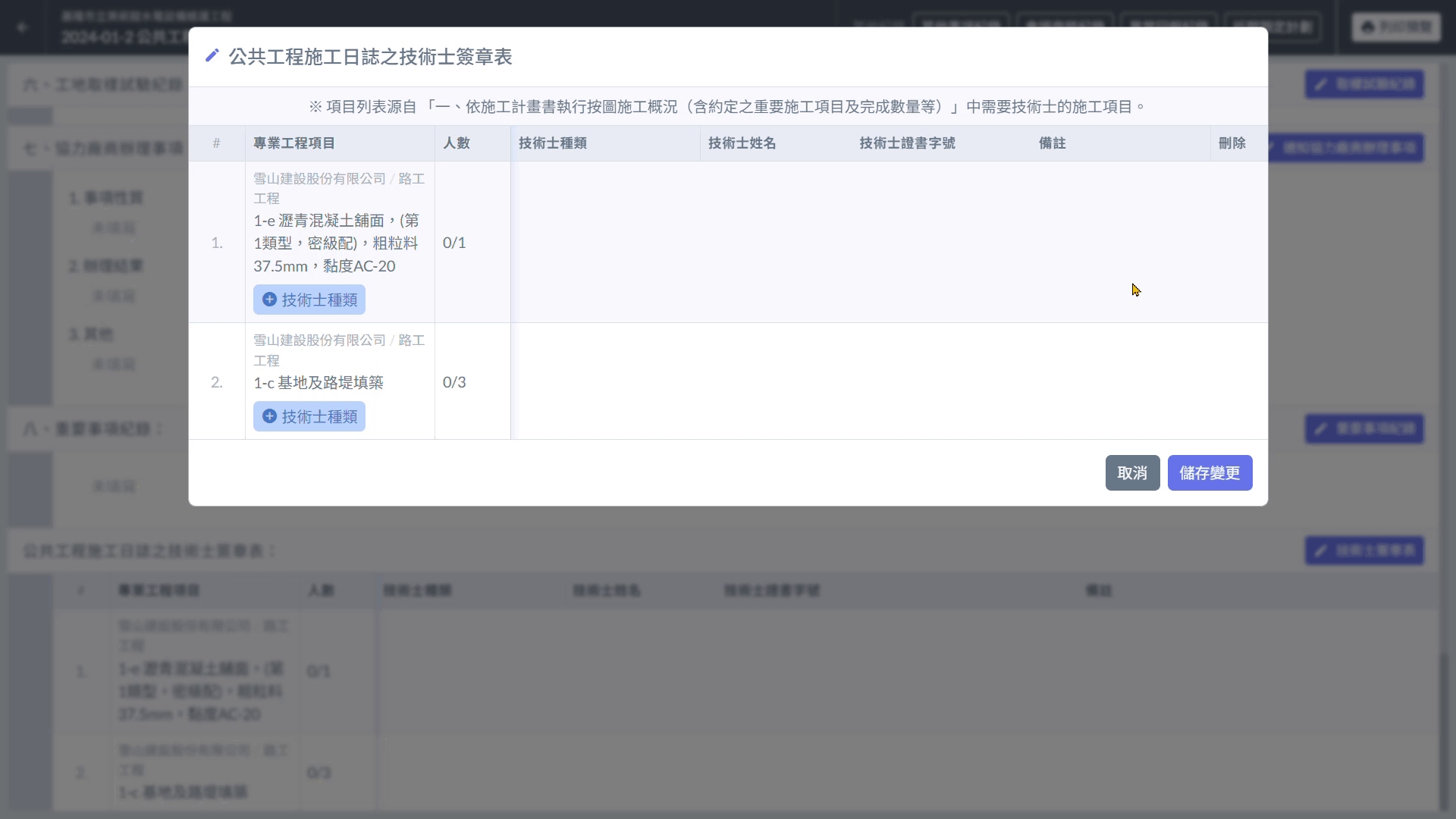Click the 取消 button
Viewport: 1456px width, 819px height.
pos(1131,473)
